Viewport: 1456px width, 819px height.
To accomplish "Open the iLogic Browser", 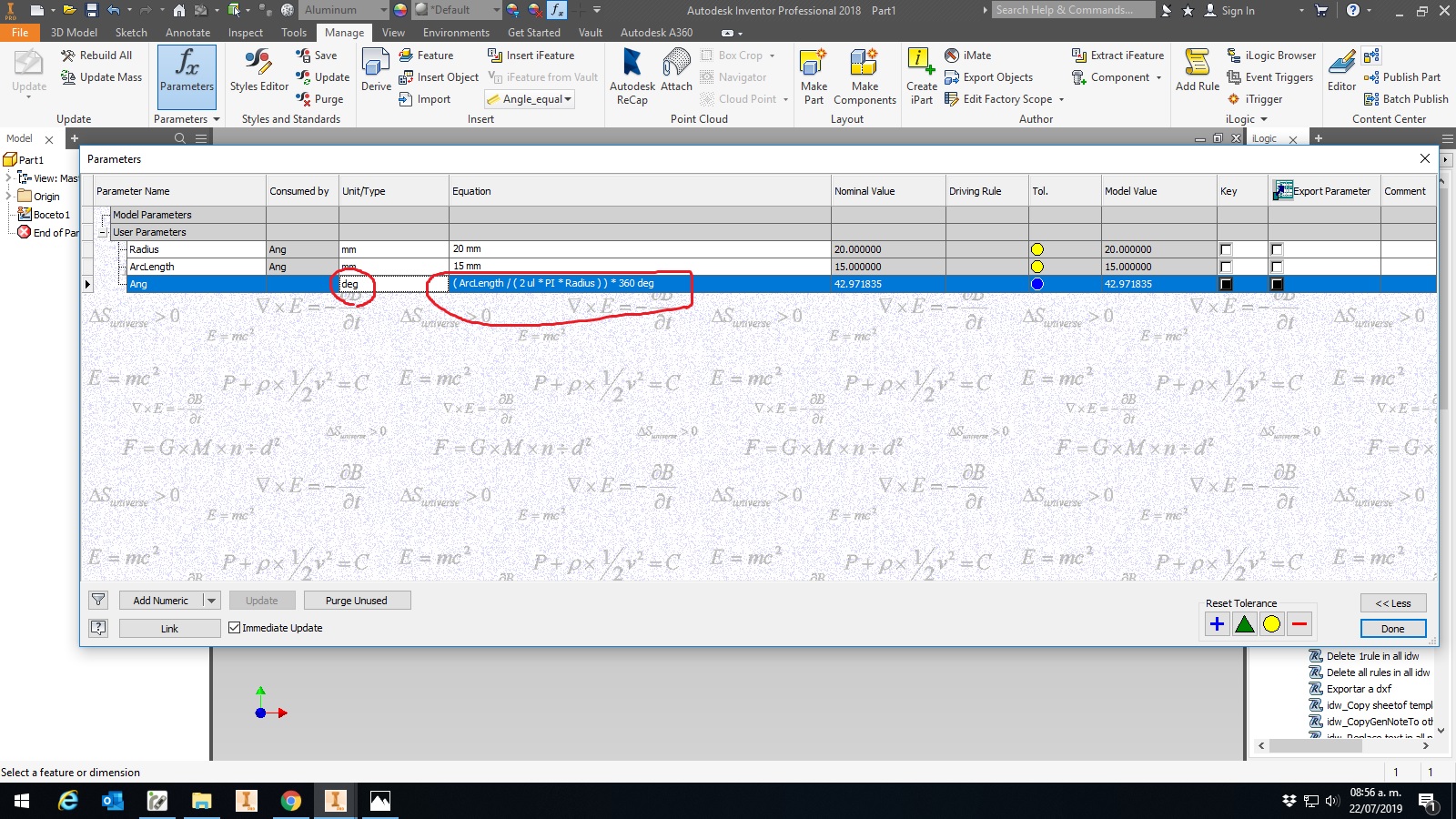I will [x=1271, y=56].
